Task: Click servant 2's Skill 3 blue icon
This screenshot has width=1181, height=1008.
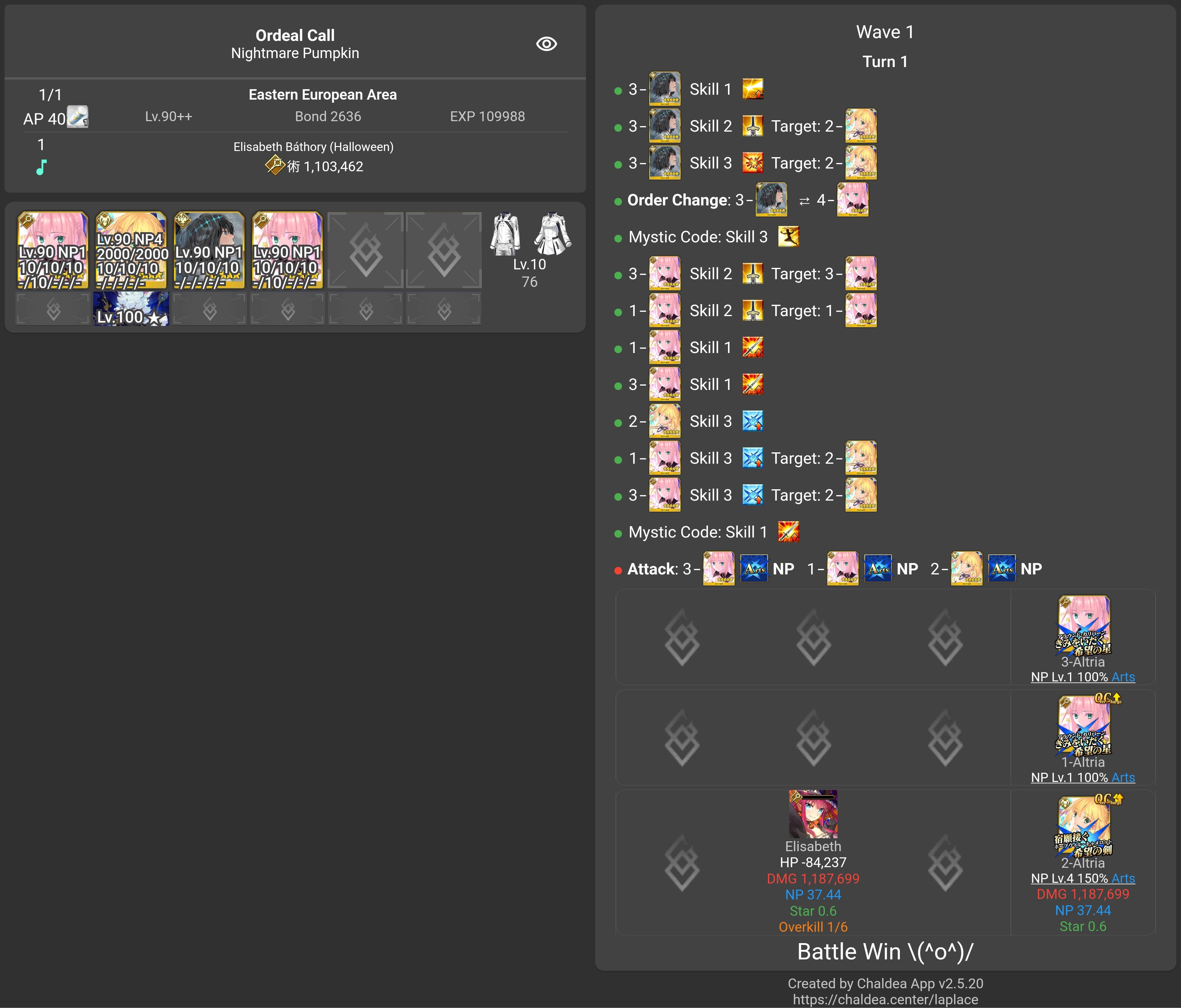Action: point(752,421)
